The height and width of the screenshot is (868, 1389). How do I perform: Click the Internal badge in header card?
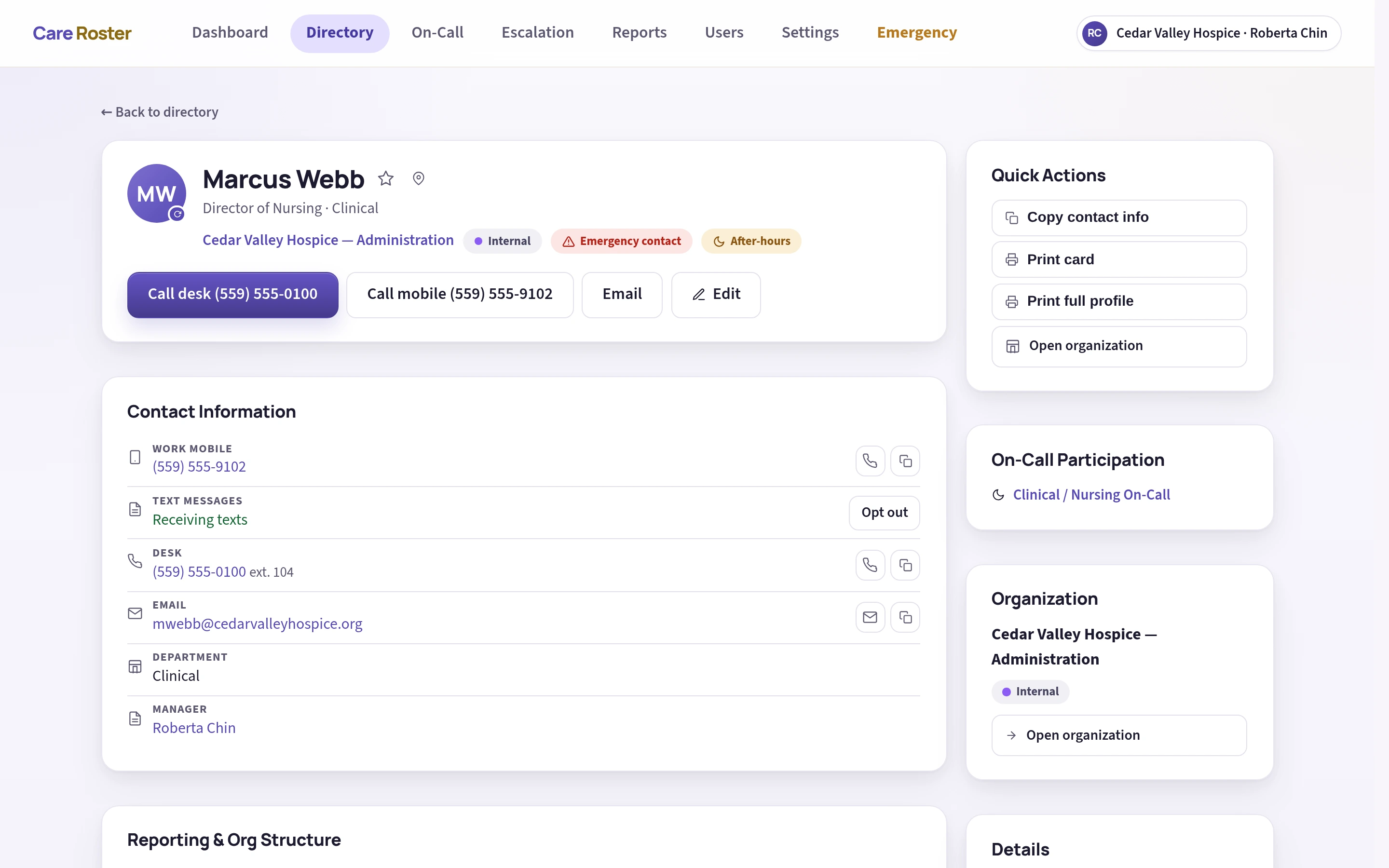[x=502, y=241]
